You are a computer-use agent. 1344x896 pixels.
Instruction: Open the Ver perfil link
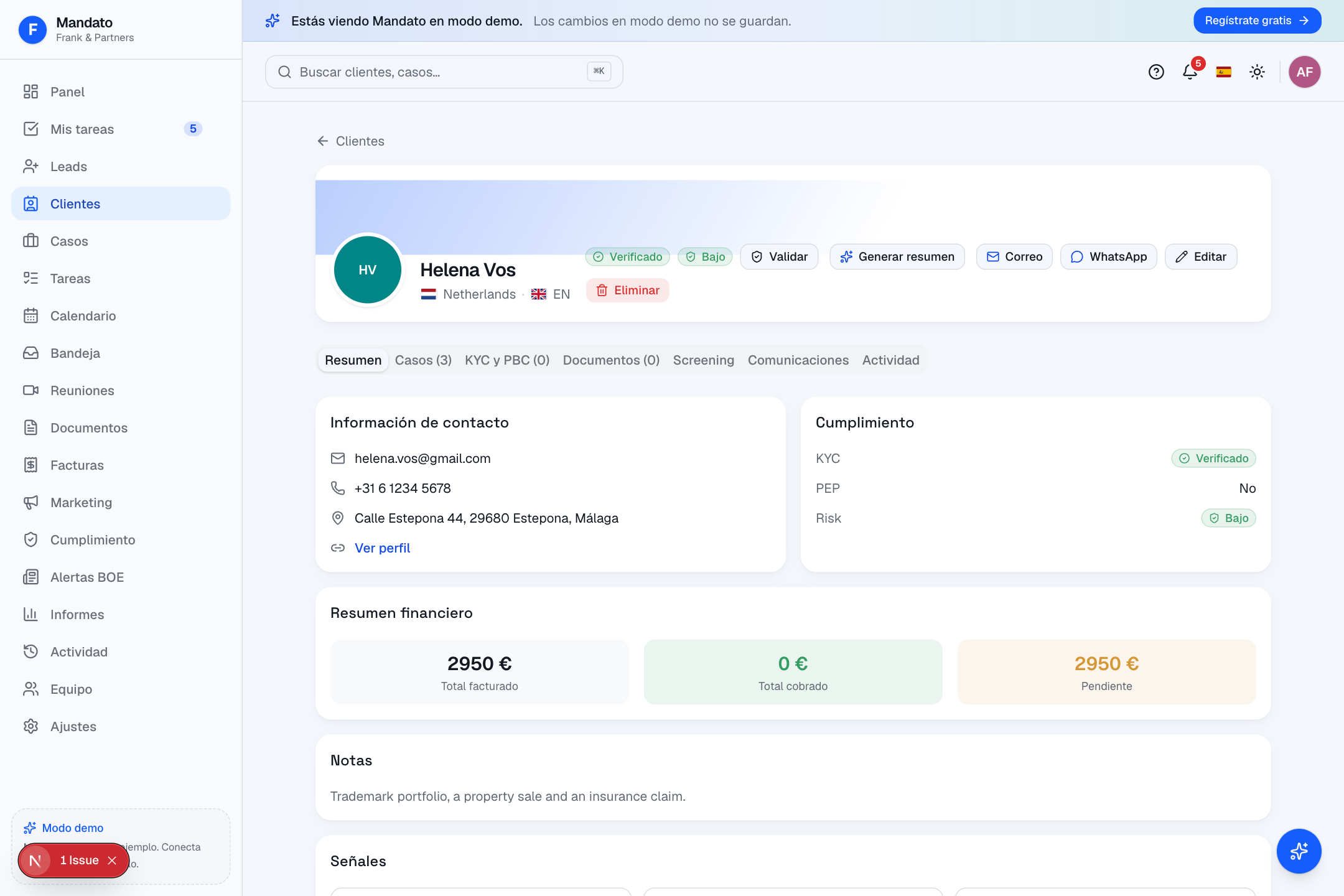382,548
